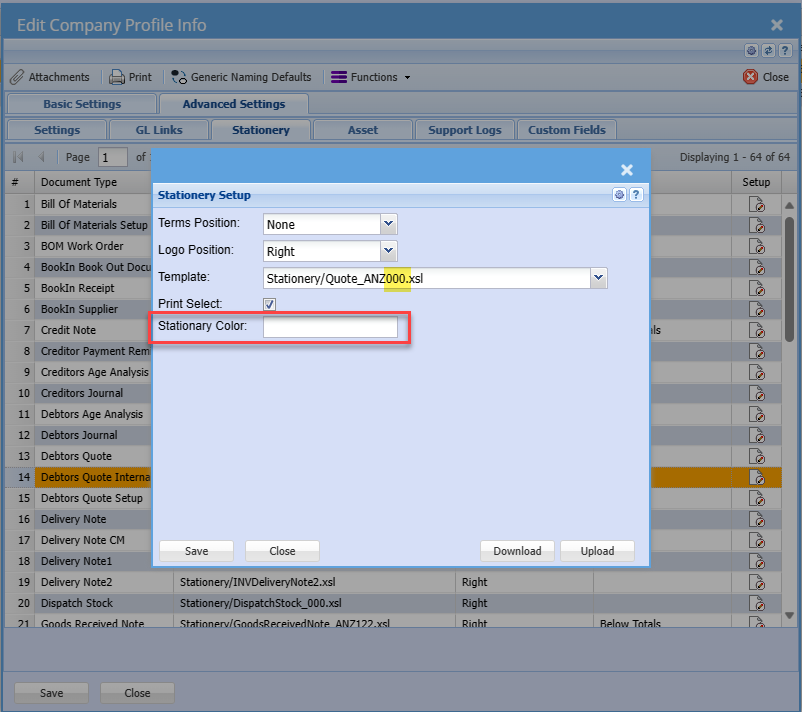Viewport: 802px width, 712px height.
Task: Open the Logo Position dropdown
Action: [389, 252]
